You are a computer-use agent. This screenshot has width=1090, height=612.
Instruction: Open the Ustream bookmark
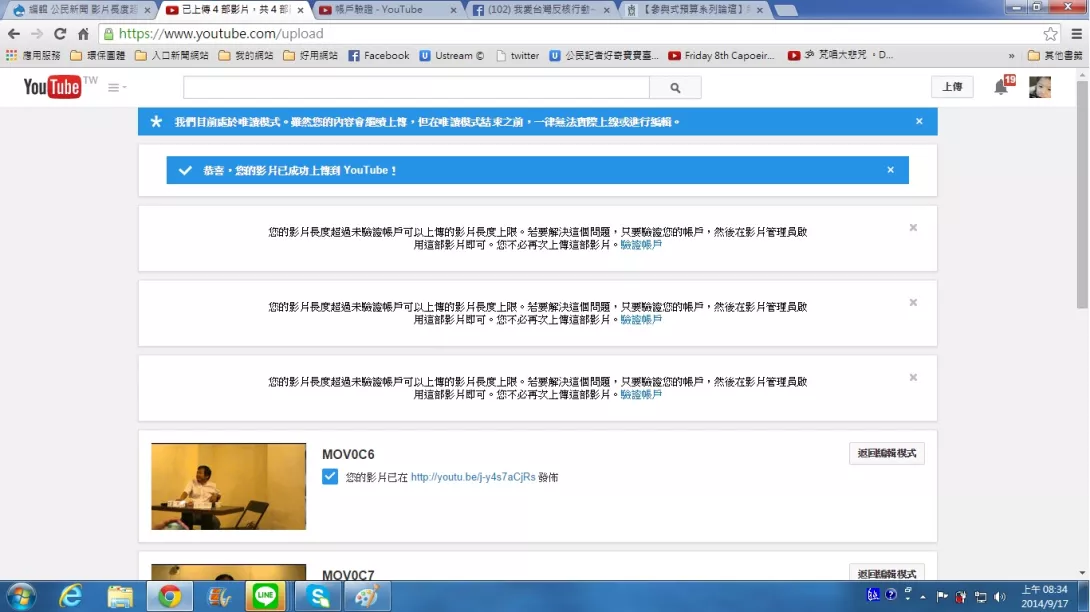[x=452, y=55]
